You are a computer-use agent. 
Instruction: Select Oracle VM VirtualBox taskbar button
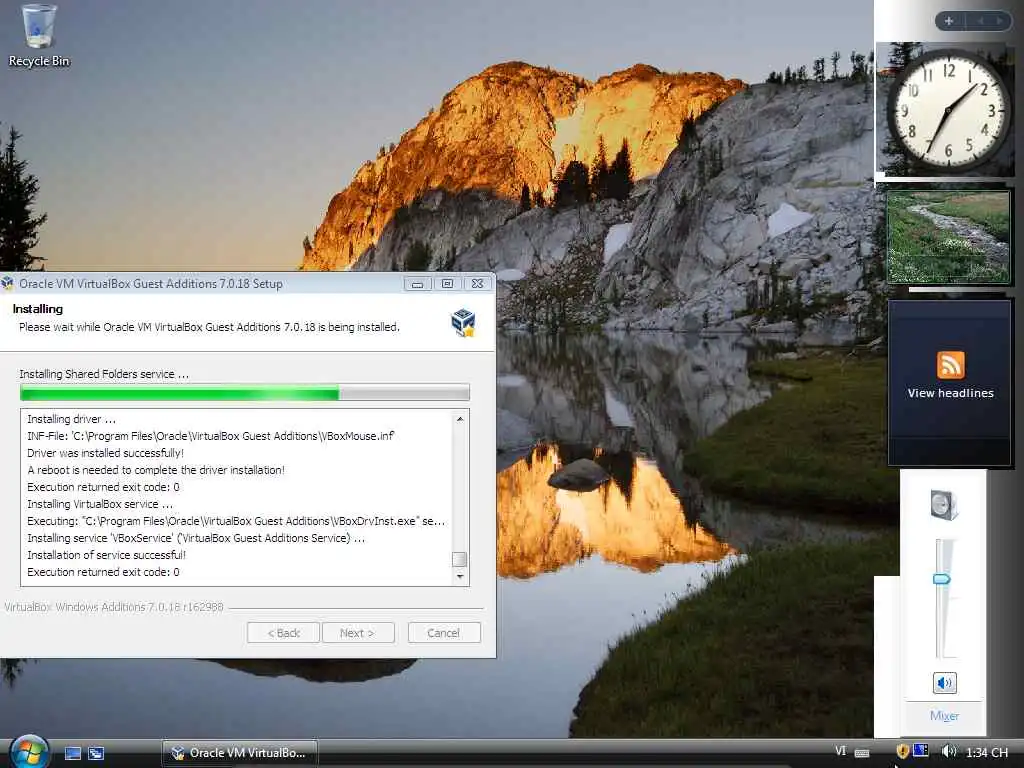coord(240,753)
